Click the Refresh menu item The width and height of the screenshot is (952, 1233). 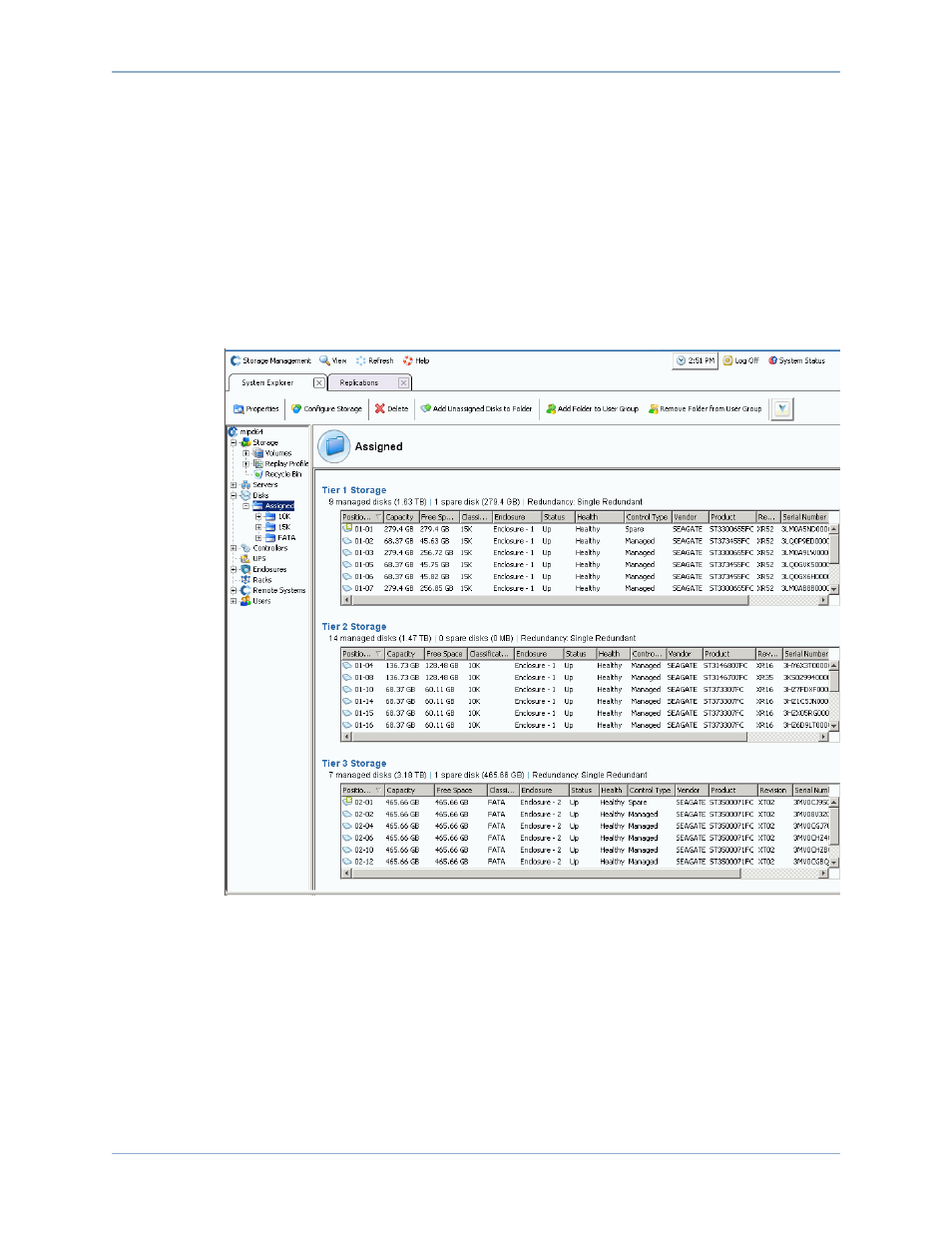click(x=375, y=360)
